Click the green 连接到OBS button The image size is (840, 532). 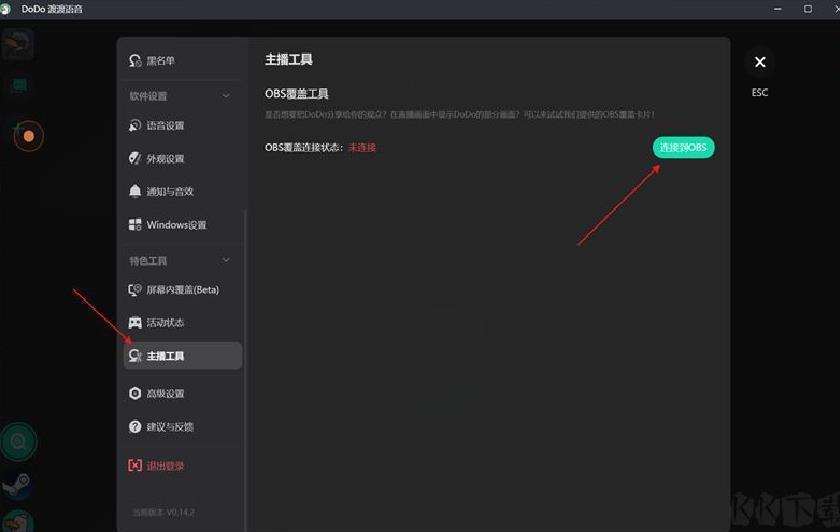click(683, 147)
